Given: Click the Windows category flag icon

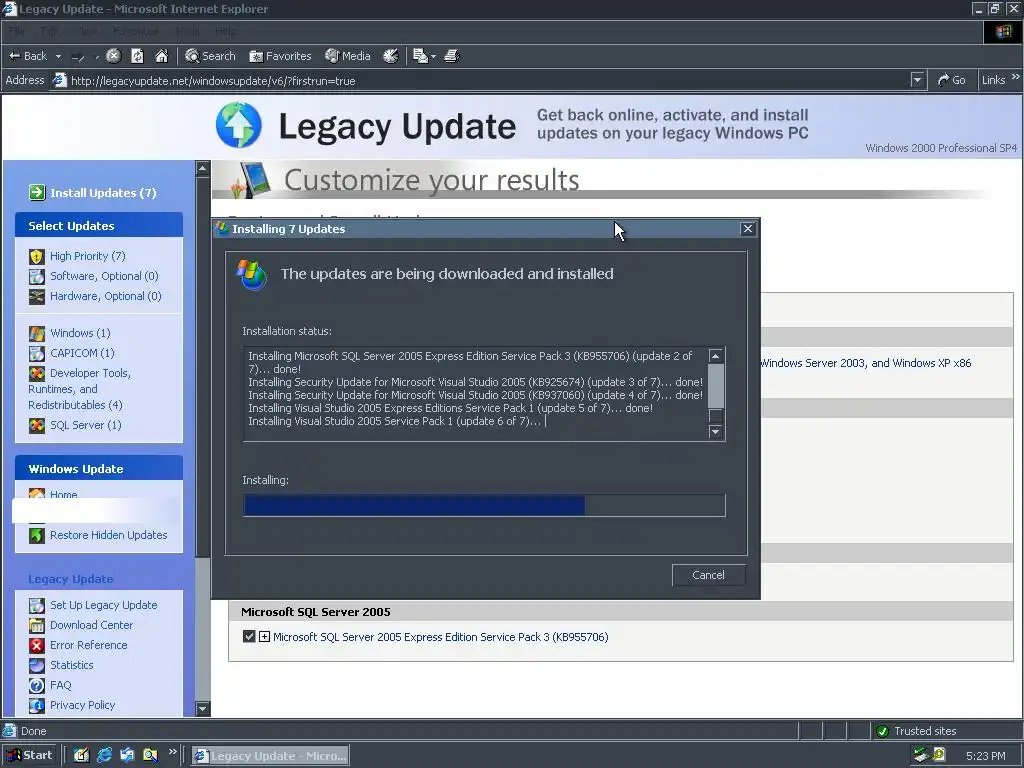Looking at the screenshot, I should click(37, 333).
